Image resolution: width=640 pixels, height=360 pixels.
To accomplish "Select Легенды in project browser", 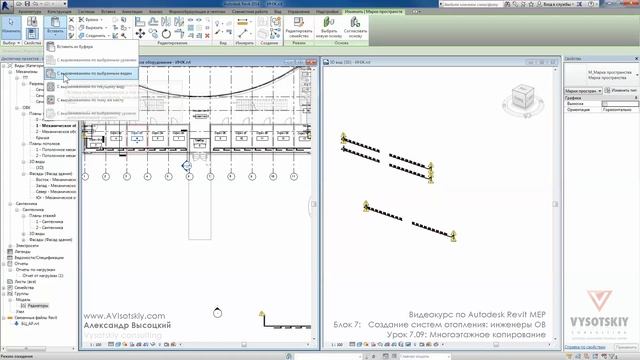I will tap(22, 252).
